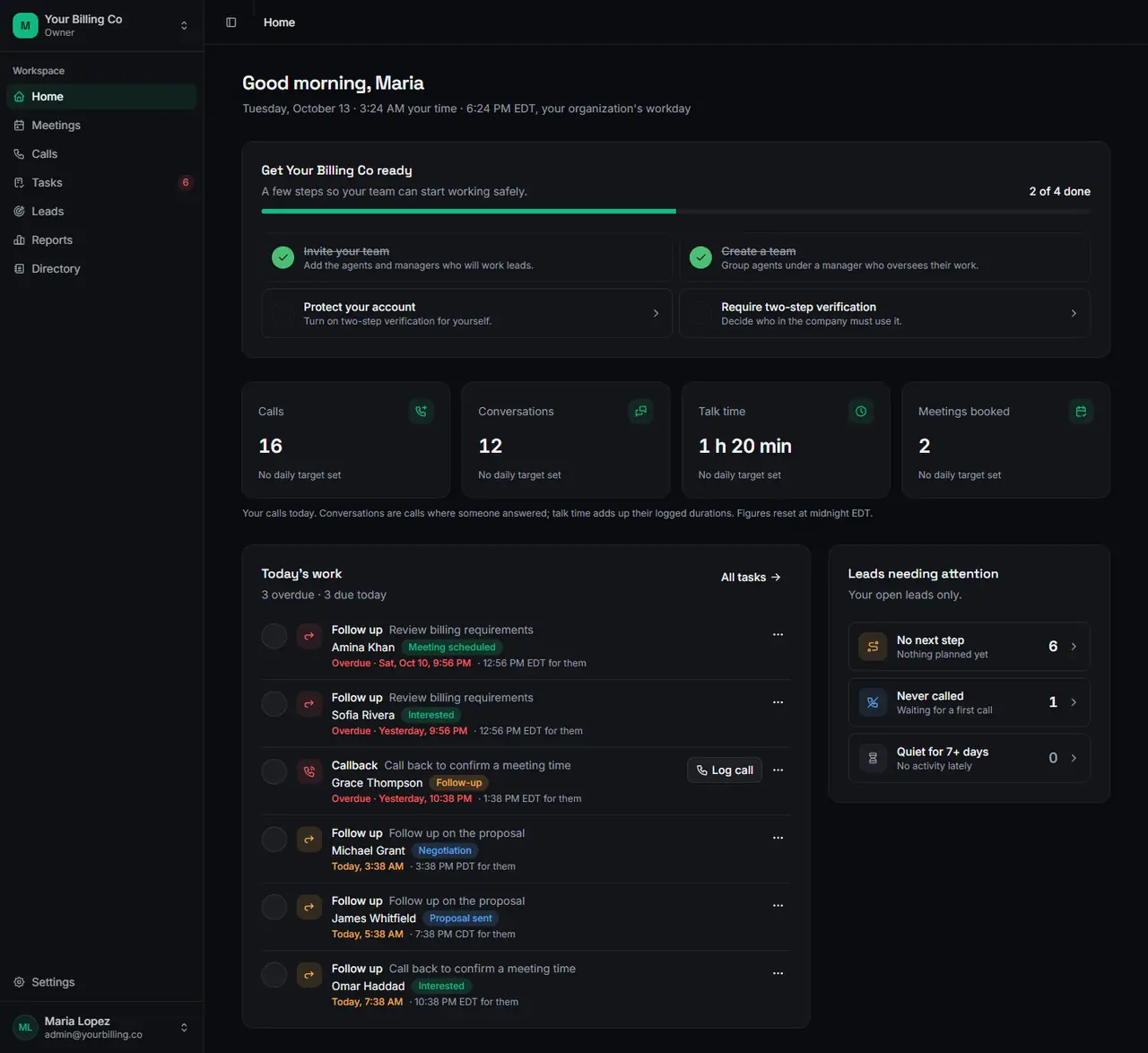Toggle the sidebar collapse icon
The width and height of the screenshot is (1148, 1053).
(x=231, y=22)
